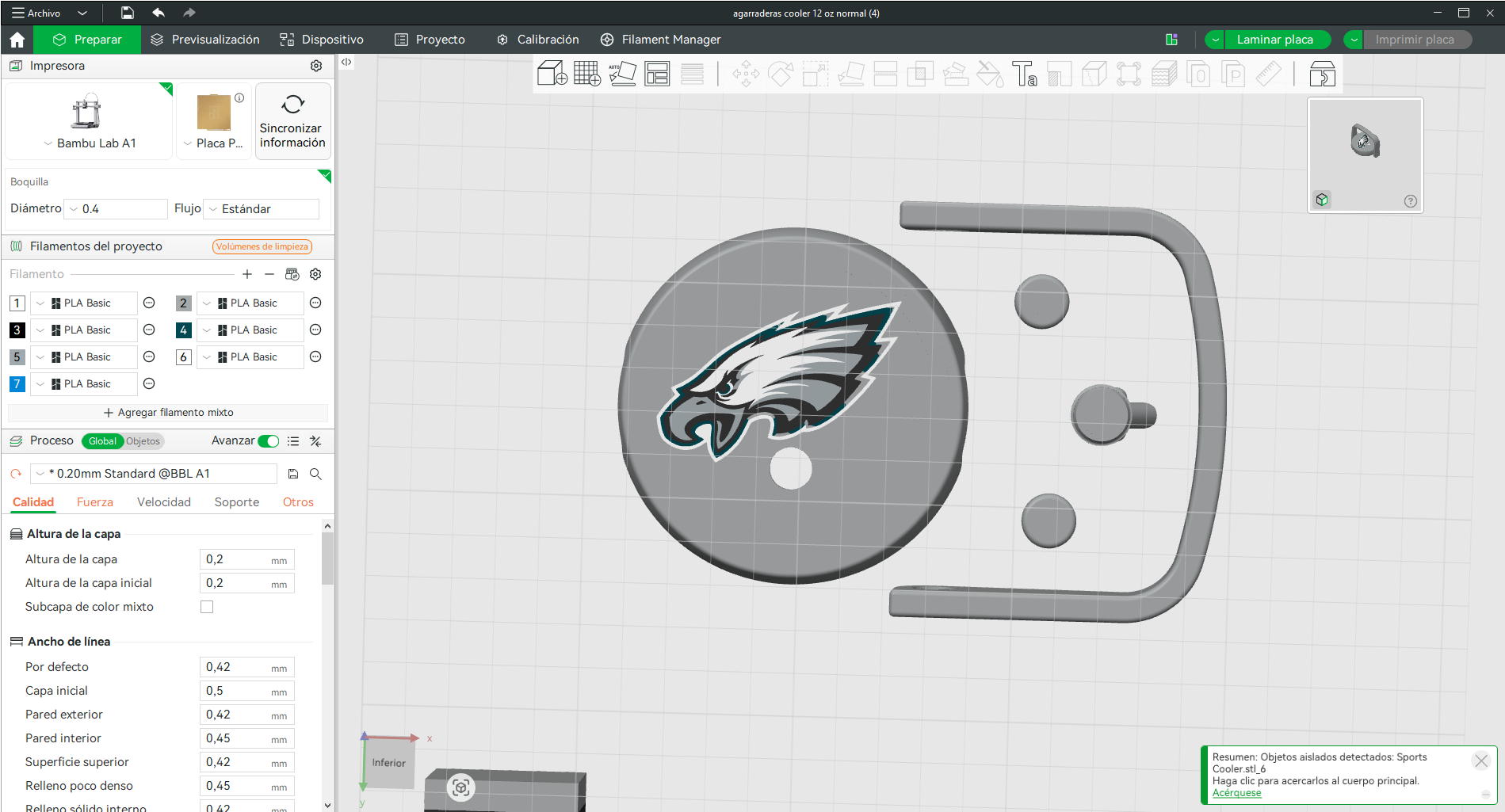Click the Pared interior width field

[x=246, y=738]
